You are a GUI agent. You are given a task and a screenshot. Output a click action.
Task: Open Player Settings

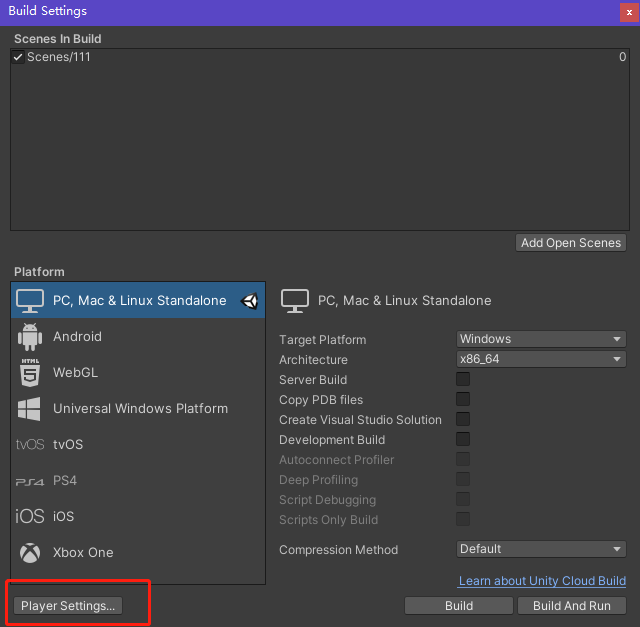pos(68,606)
